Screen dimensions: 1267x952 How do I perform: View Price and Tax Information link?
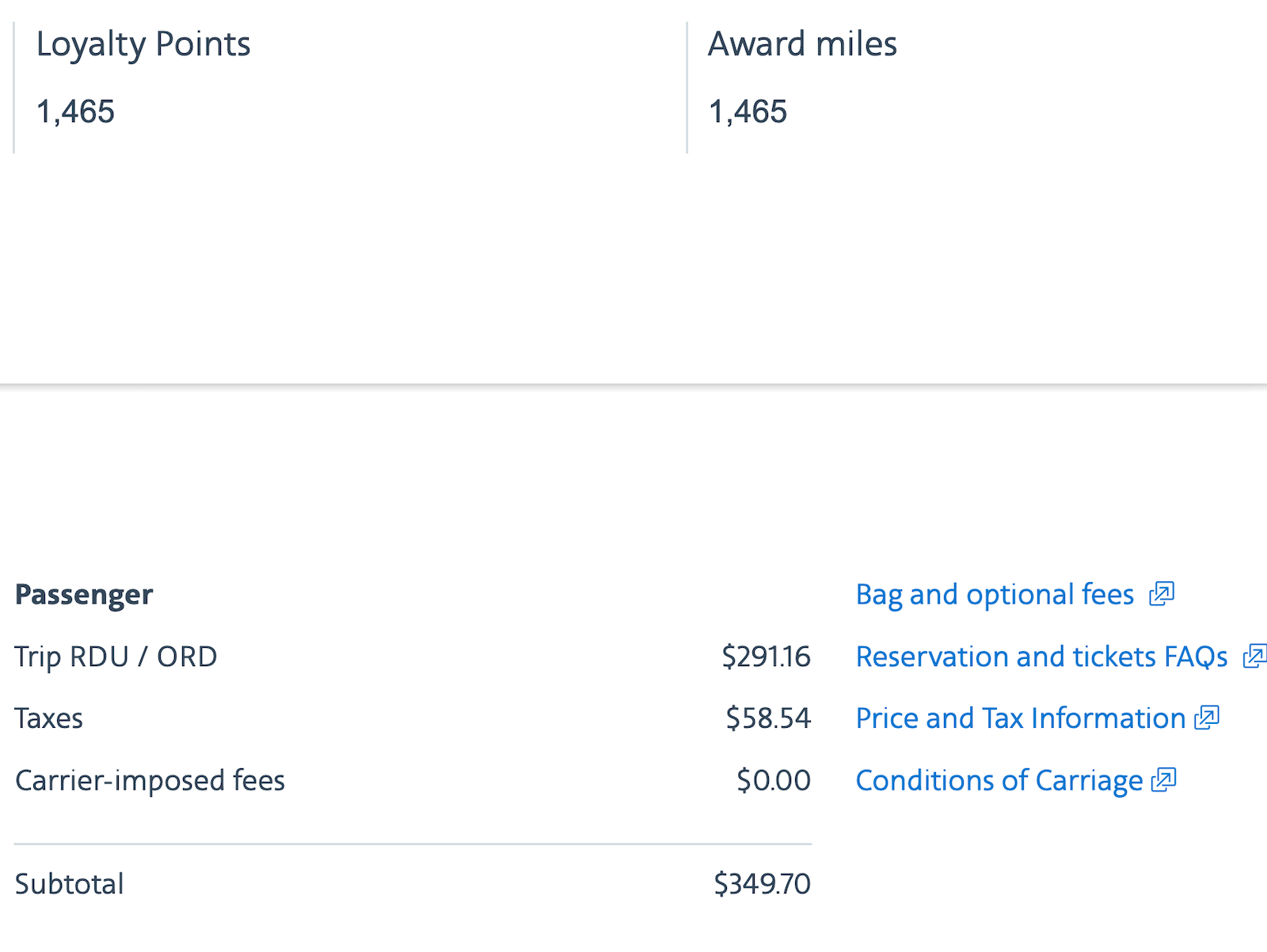(1020, 718)
